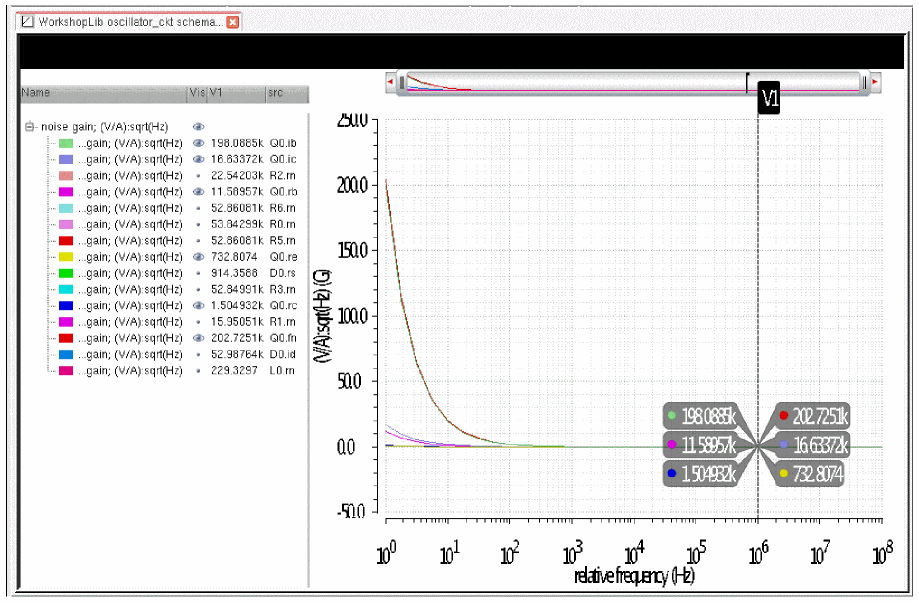The image size is (919, 602).
Task: Click the color swatch of the Q0.re trace
Action: tap(66, 256)
